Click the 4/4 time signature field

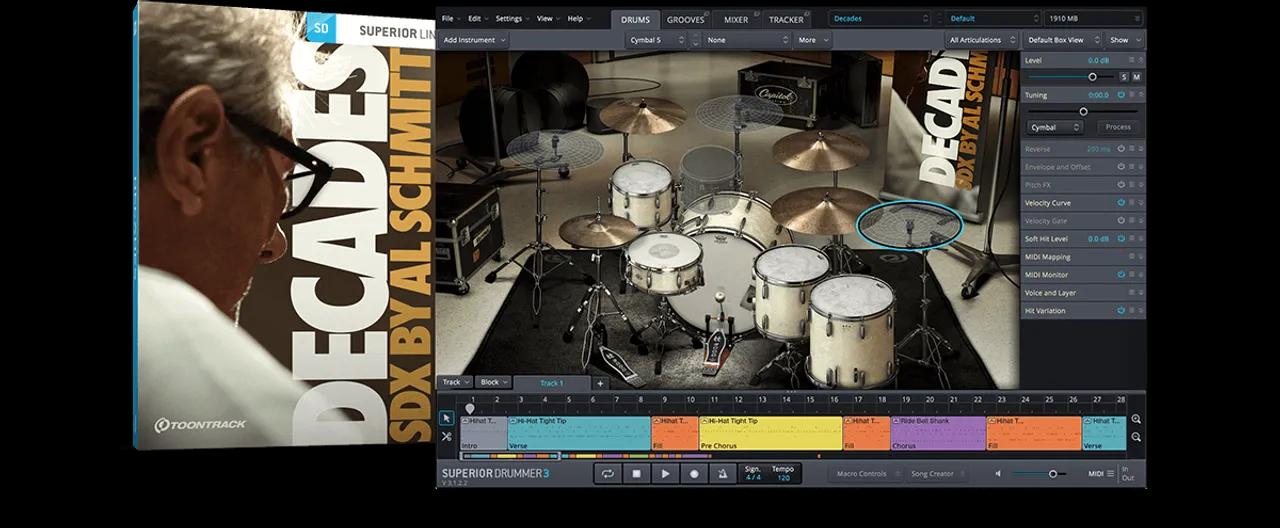coord(753,474)
